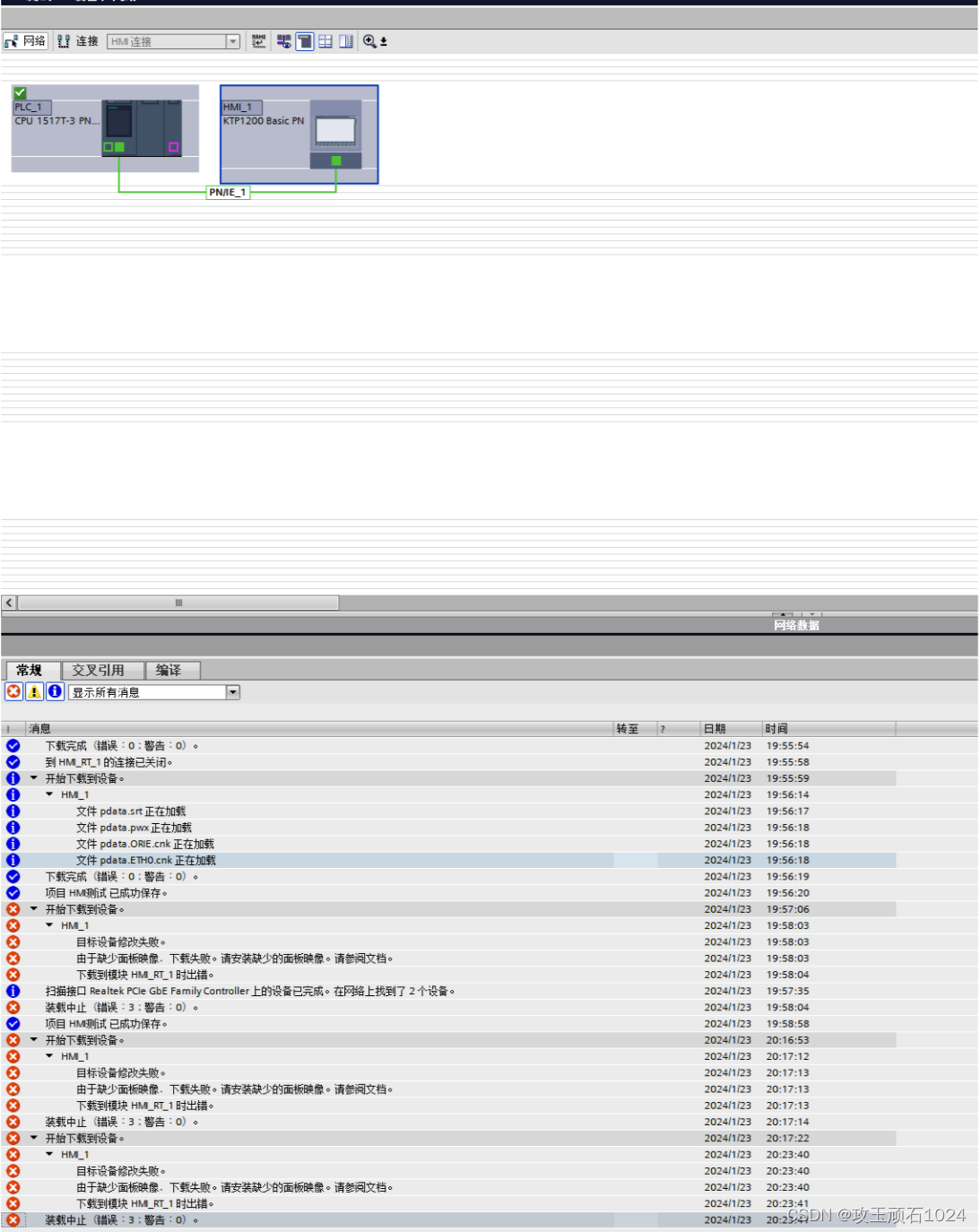The height and width of the screenshot is (1232, 980).
Task: Select the PN/IE_1 subnet label
Action: 228,192
